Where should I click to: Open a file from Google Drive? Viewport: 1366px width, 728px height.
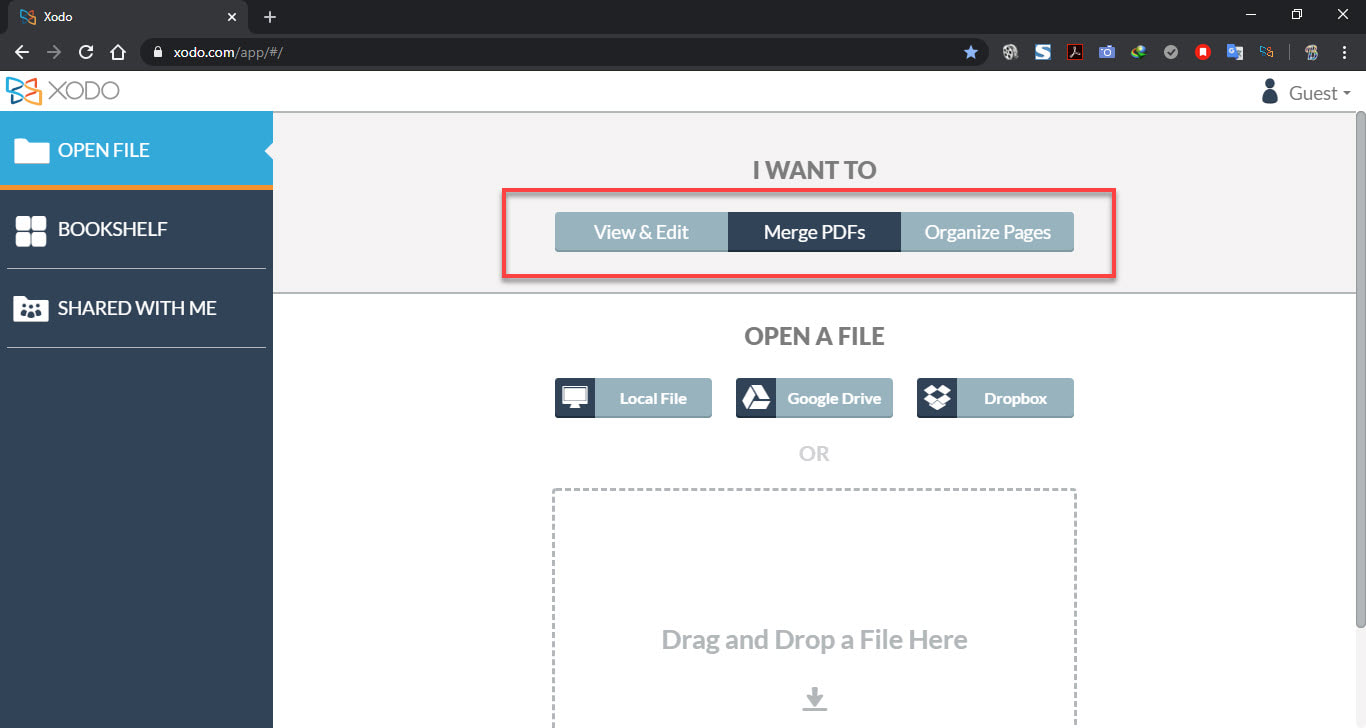pos(814,398)
